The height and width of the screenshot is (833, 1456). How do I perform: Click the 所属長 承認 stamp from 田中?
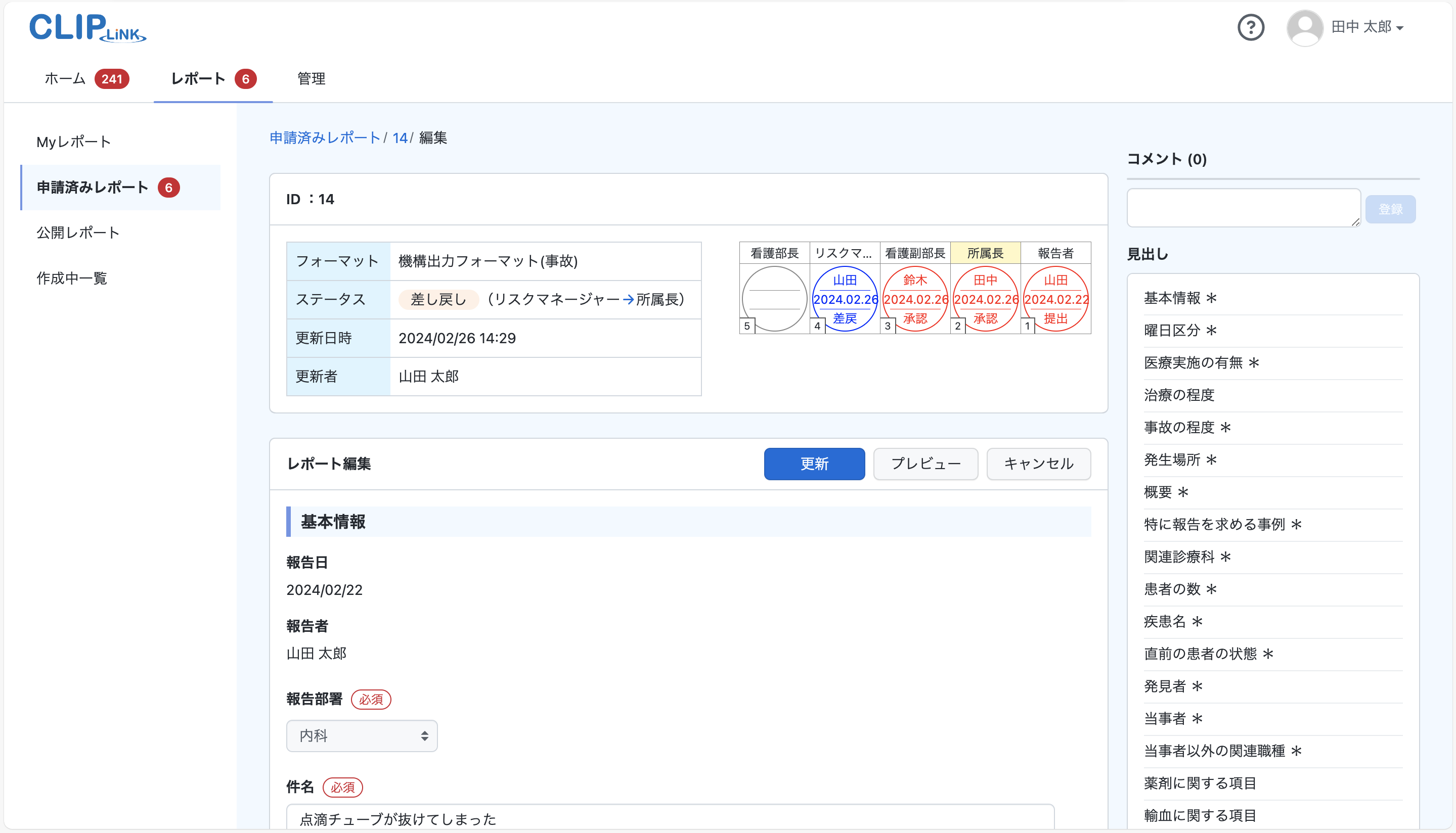pos(986,298)
